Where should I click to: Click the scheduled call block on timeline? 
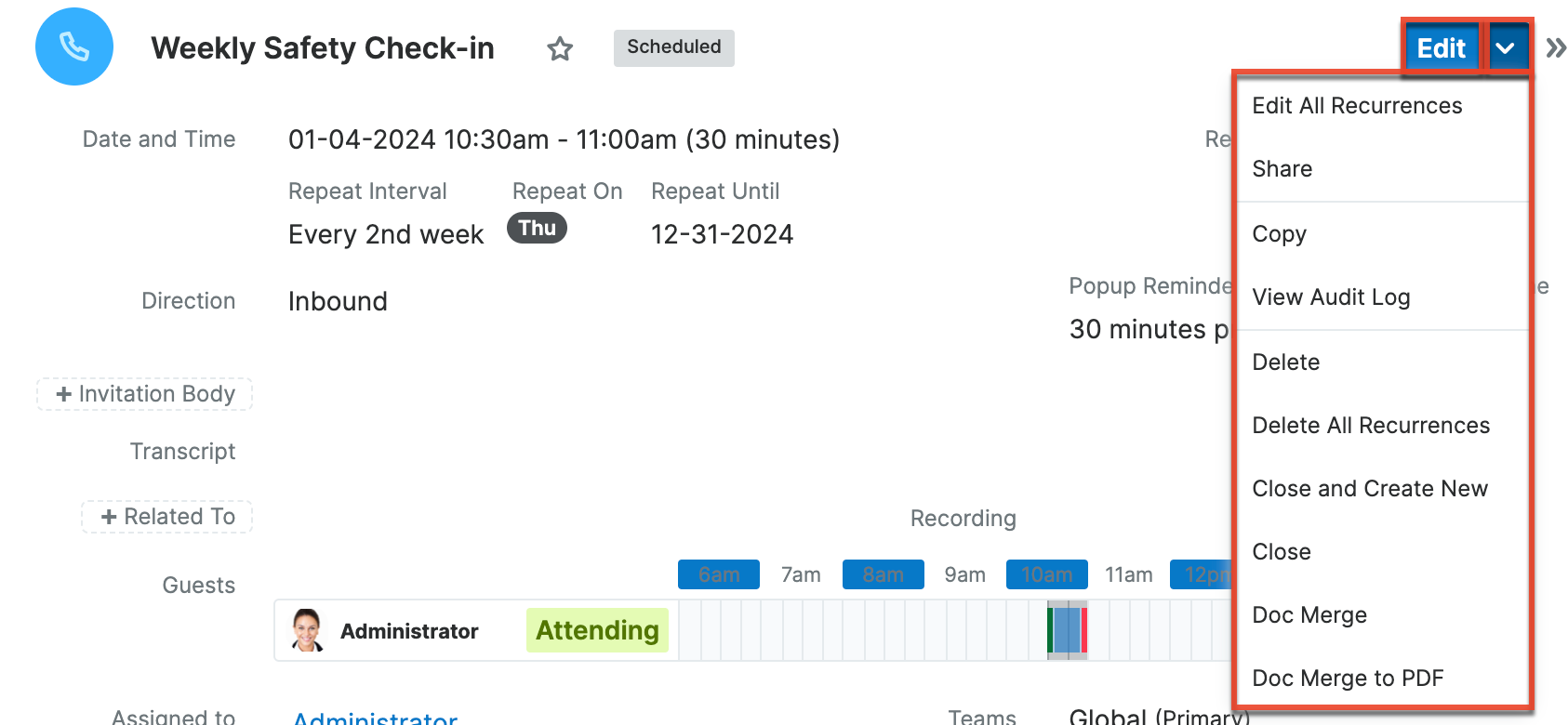click(1068, 630)
